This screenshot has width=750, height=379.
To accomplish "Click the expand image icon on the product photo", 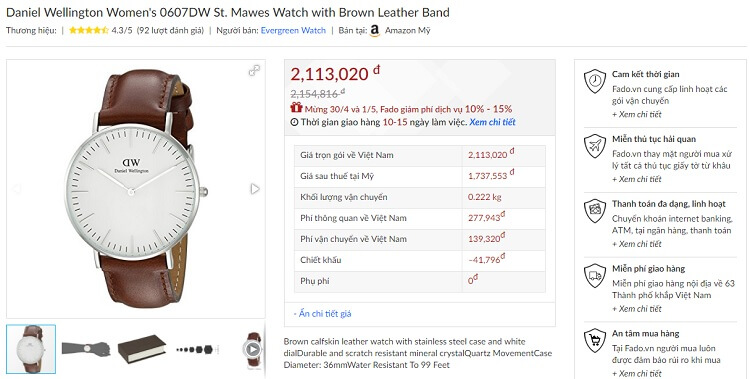I will [x=254, y=71].
